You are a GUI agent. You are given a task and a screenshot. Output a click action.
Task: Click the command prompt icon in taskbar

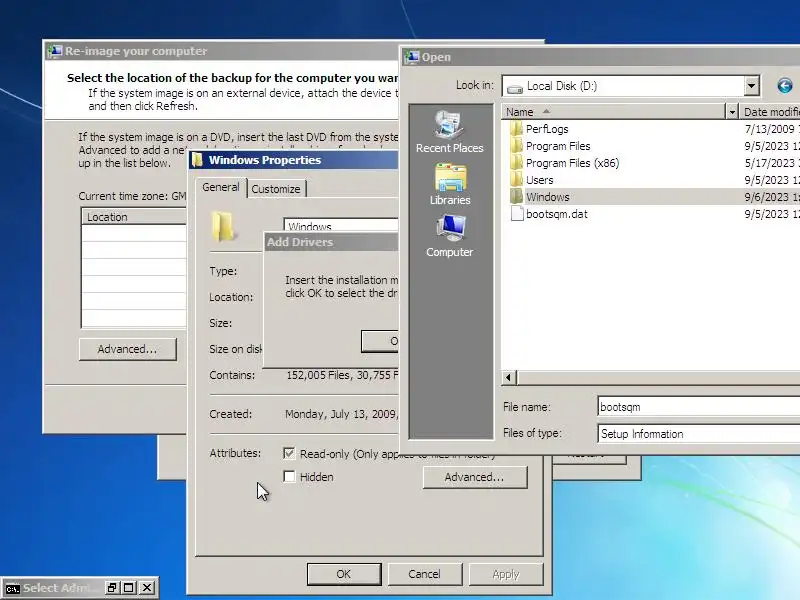[12, 588]
